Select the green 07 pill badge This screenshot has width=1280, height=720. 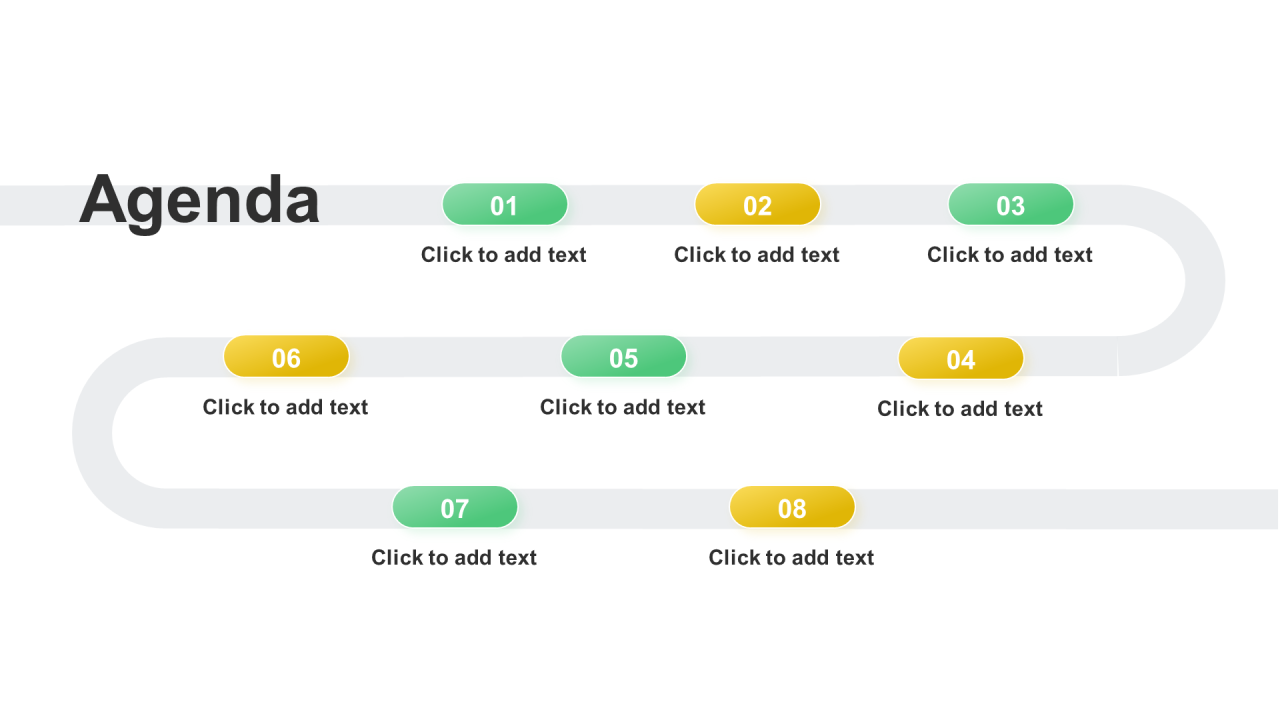point(455,508)
